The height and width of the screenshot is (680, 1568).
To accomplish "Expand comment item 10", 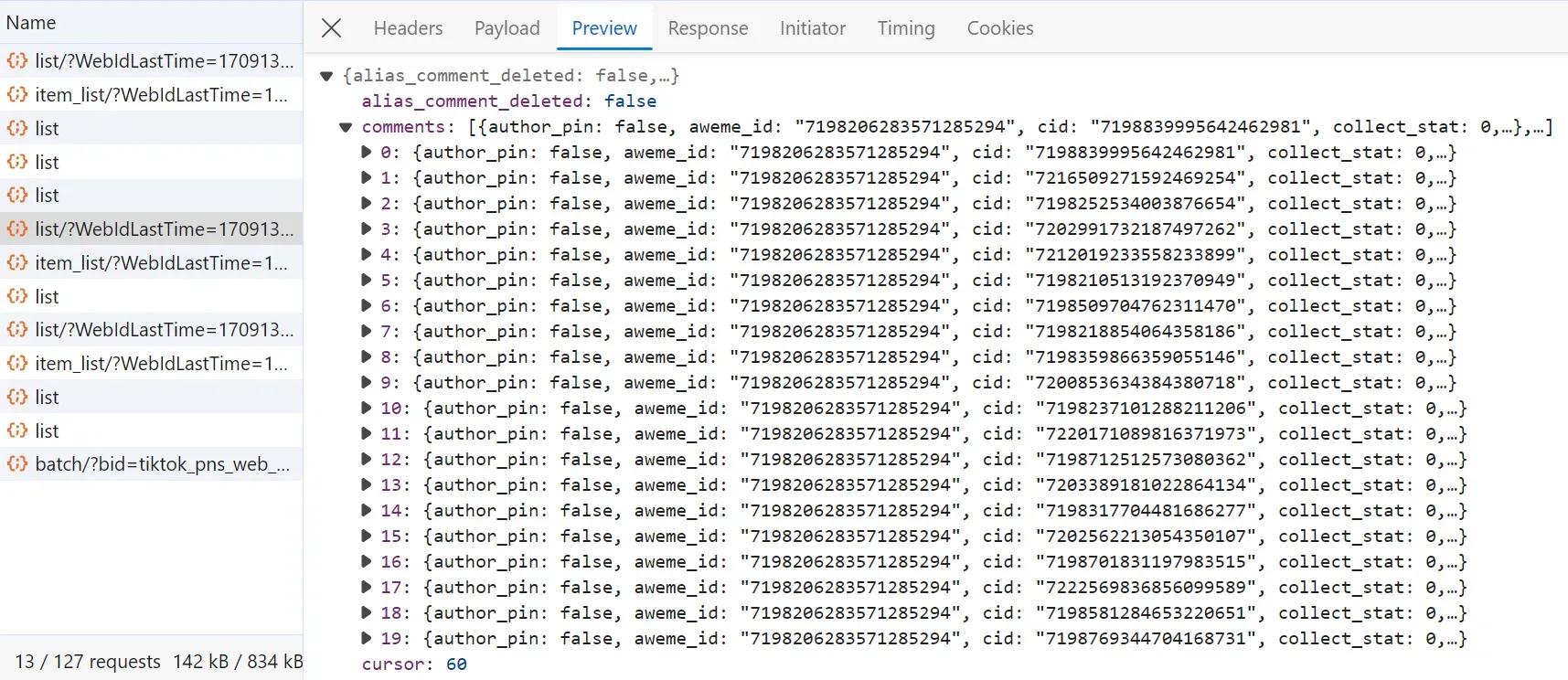I will 367,408.
